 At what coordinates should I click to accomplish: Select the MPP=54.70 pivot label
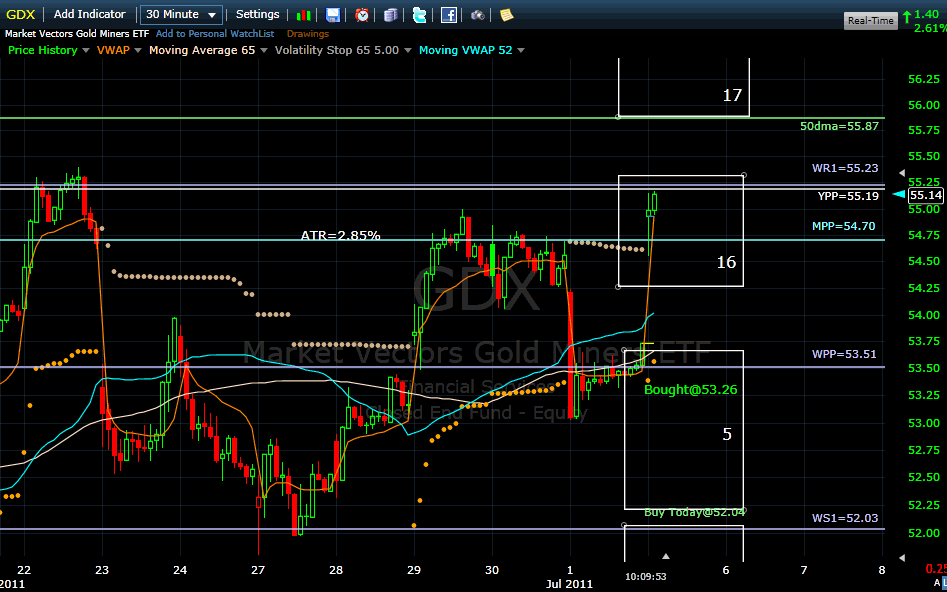(844, 227)
